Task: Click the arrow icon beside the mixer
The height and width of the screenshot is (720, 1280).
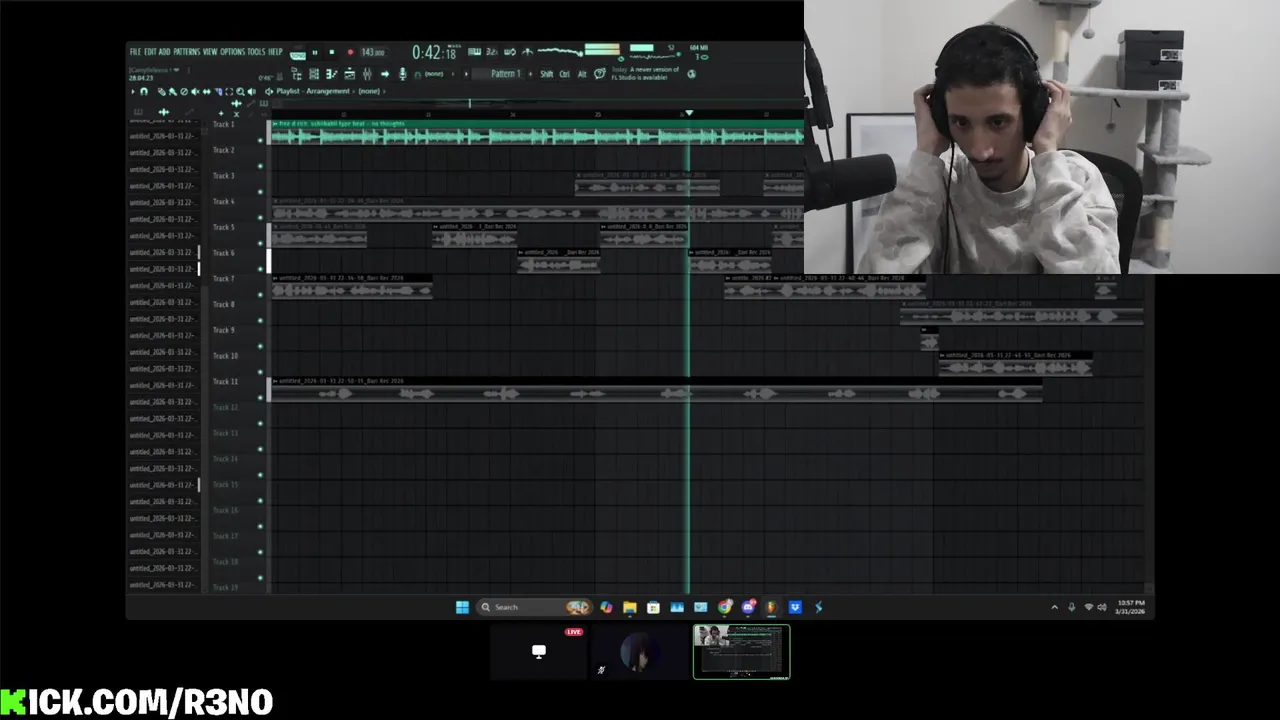Action: pos(385,74)
